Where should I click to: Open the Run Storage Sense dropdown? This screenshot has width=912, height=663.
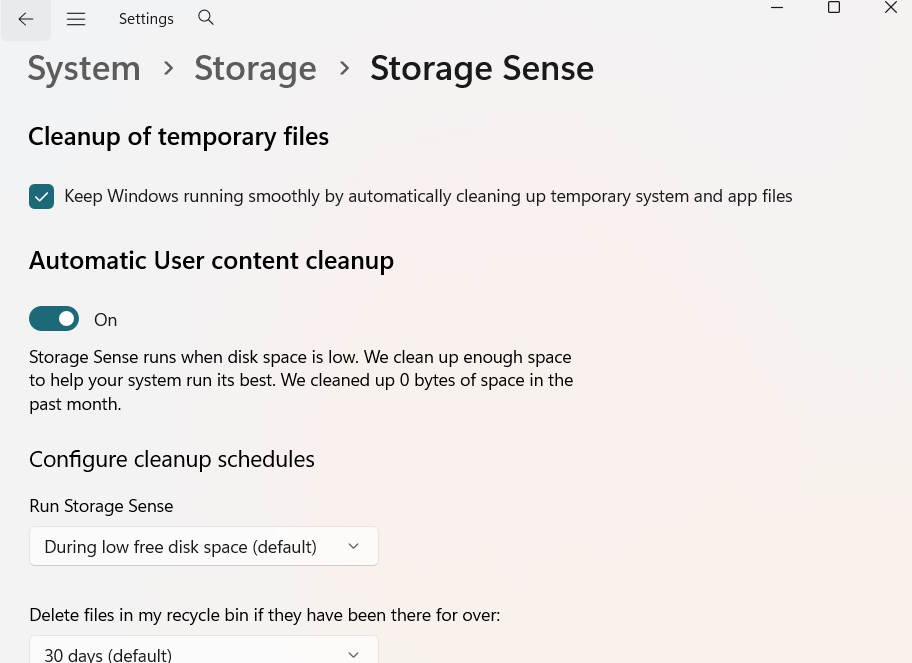click(204, 546)
